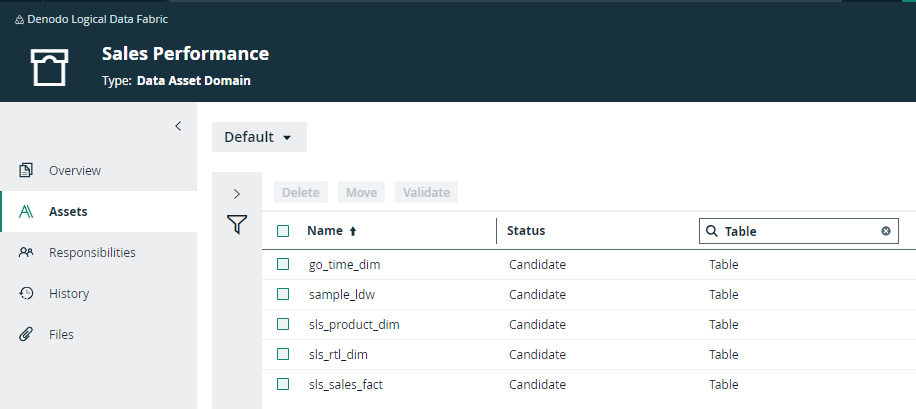
Task: Click the Responsibilities people icon
Action: (x=26, y=252)
